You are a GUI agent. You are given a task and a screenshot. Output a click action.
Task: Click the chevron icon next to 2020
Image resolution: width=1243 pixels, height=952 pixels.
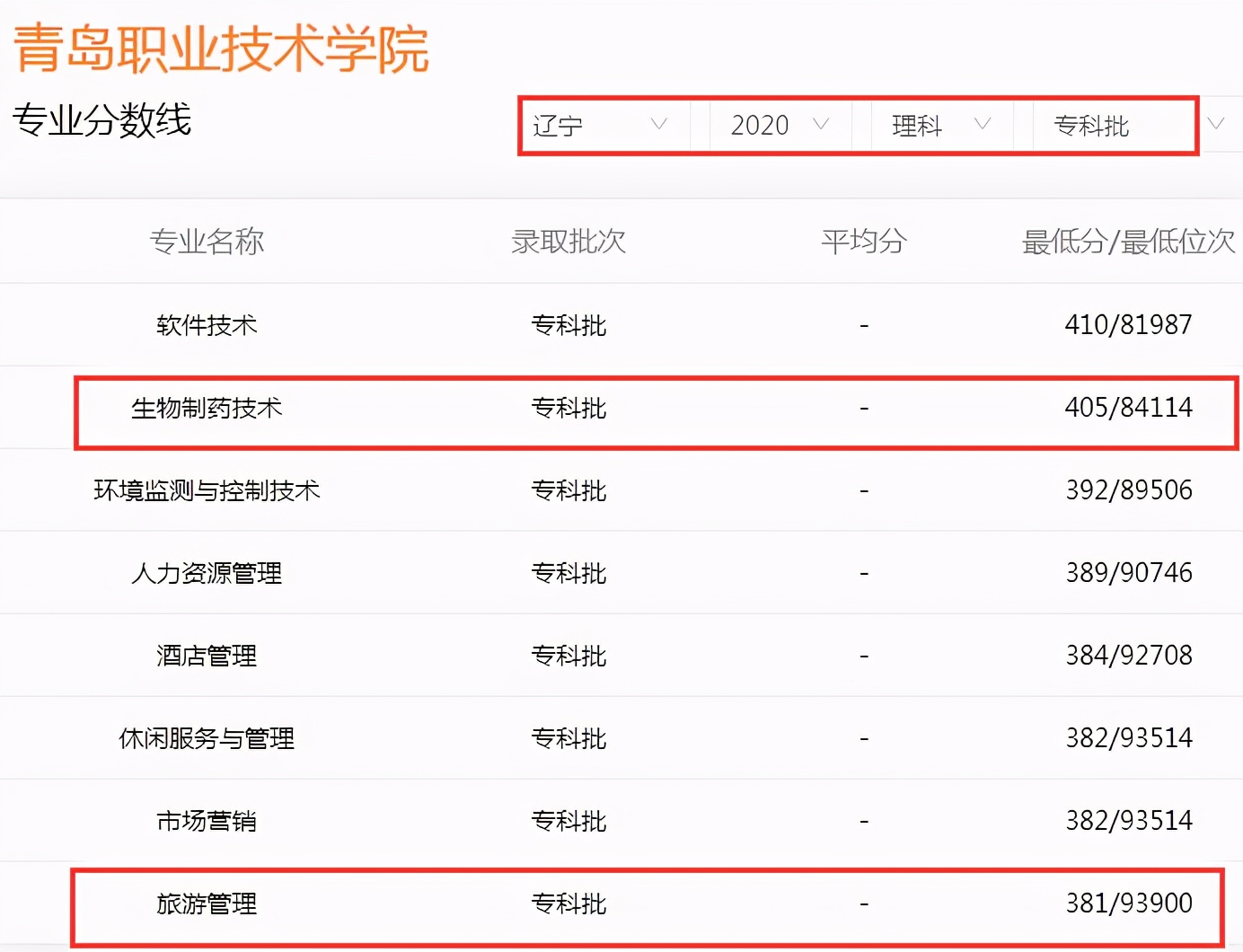[820, 126]
